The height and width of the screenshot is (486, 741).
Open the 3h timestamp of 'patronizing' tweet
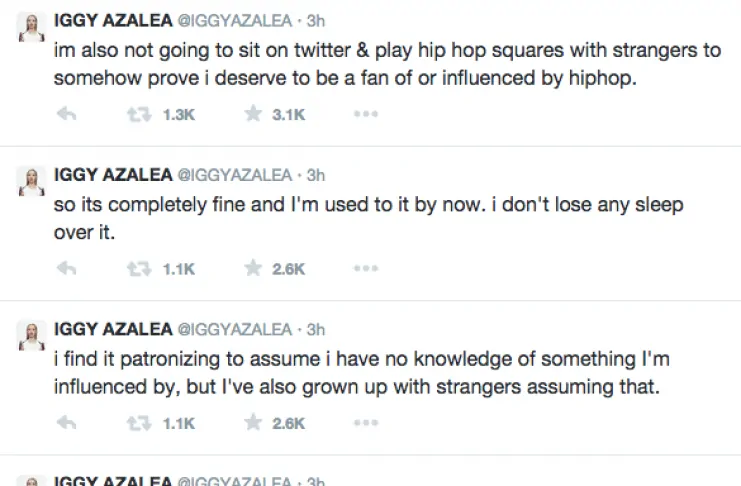click(x=316, y=329)
